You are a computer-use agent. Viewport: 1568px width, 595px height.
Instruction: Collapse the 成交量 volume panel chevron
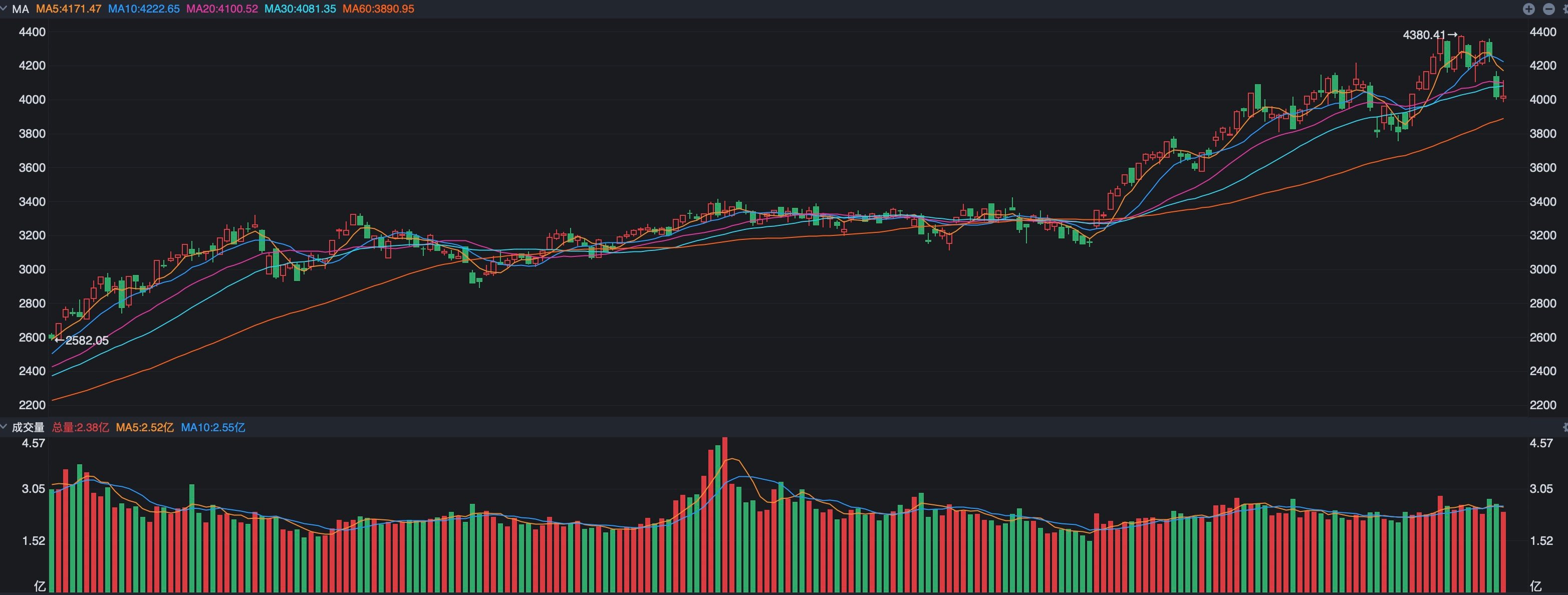[x=4, y=427]
